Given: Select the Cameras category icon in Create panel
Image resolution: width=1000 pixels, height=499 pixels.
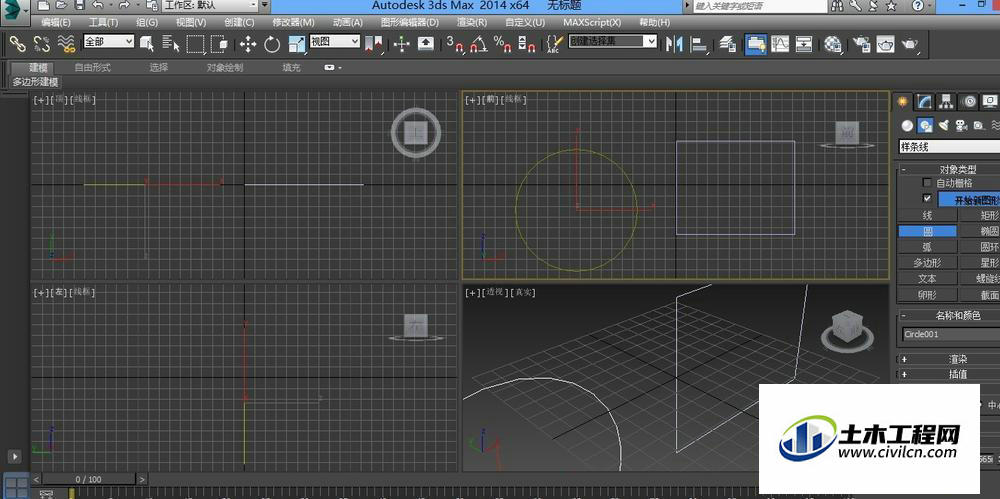Looking at the screenshot, I should pos(961,126).
